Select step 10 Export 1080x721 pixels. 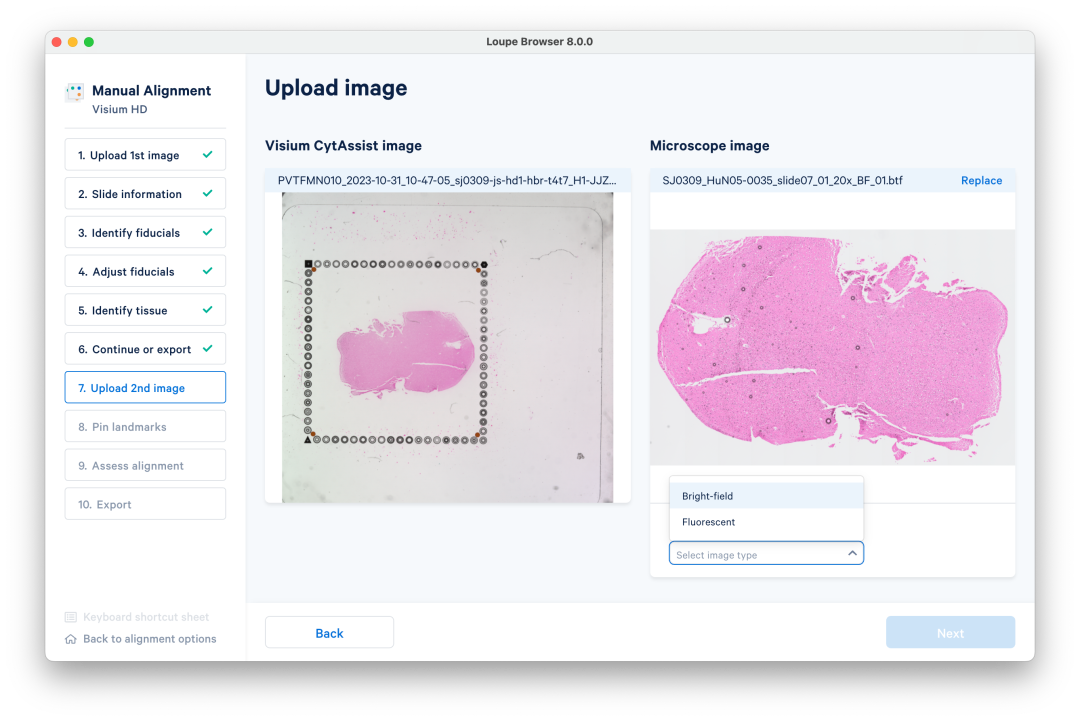[x=145, y=504]
